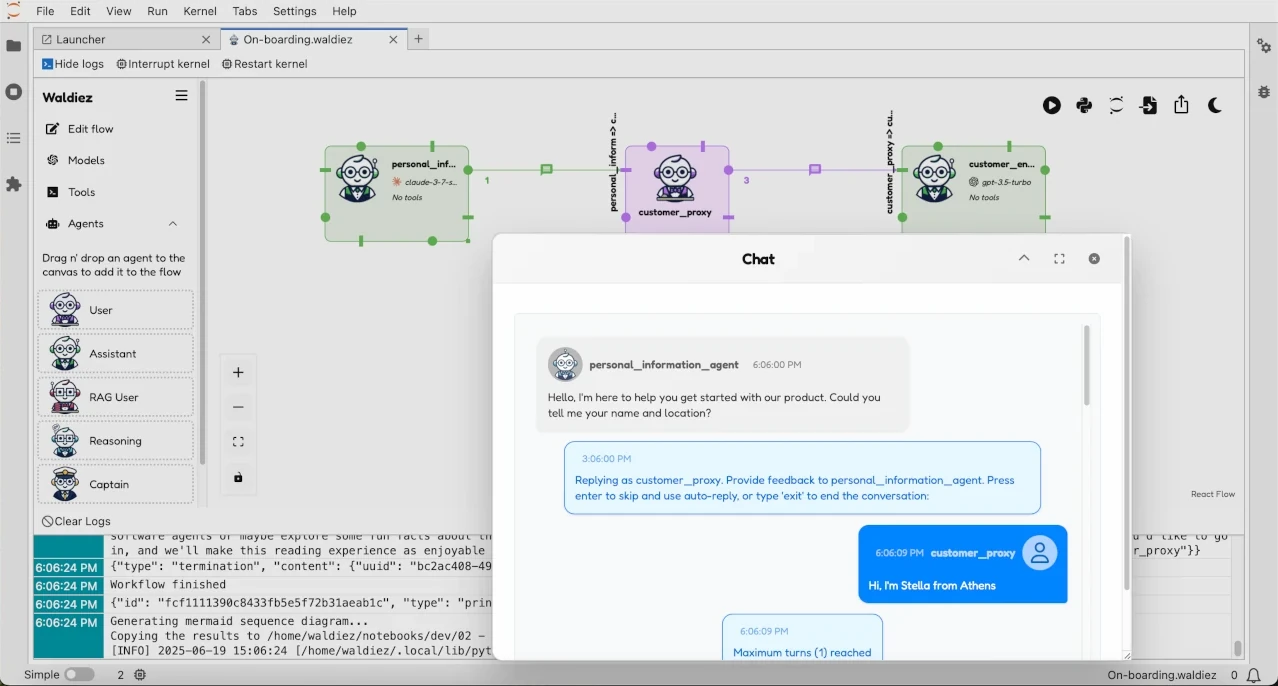The height and width of the screenshot is (686, 1278).
Task: Click the convert to Python icon
Action: click(x=1084, y=106)
